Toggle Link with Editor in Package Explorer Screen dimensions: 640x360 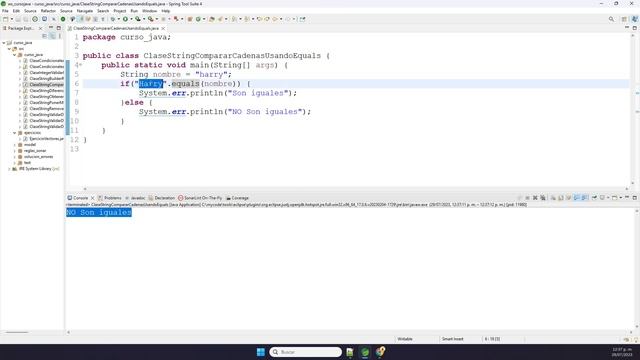click(53, 36)
